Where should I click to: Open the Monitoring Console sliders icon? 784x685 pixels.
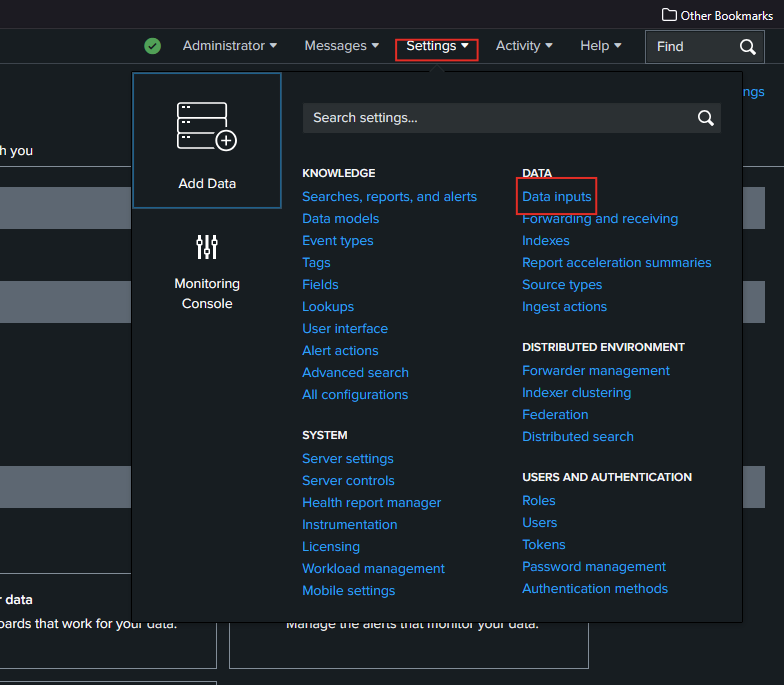207,247
